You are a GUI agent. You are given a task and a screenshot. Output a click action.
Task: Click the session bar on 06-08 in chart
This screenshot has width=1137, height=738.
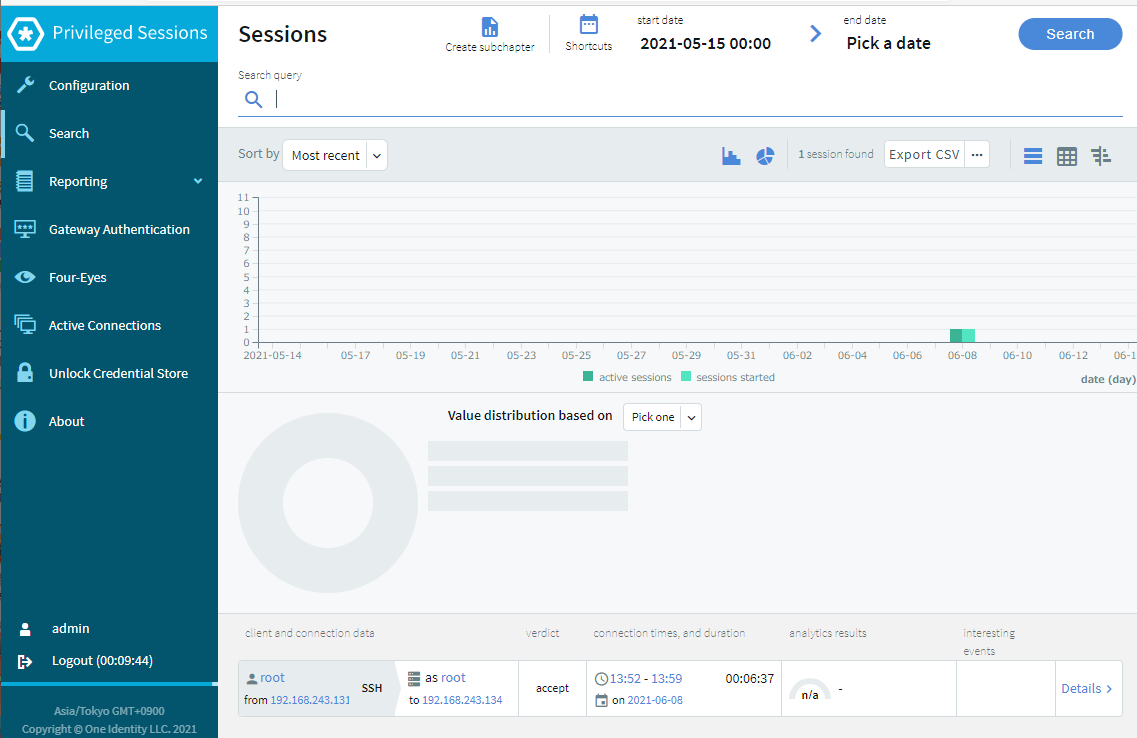tap(962, 336)
